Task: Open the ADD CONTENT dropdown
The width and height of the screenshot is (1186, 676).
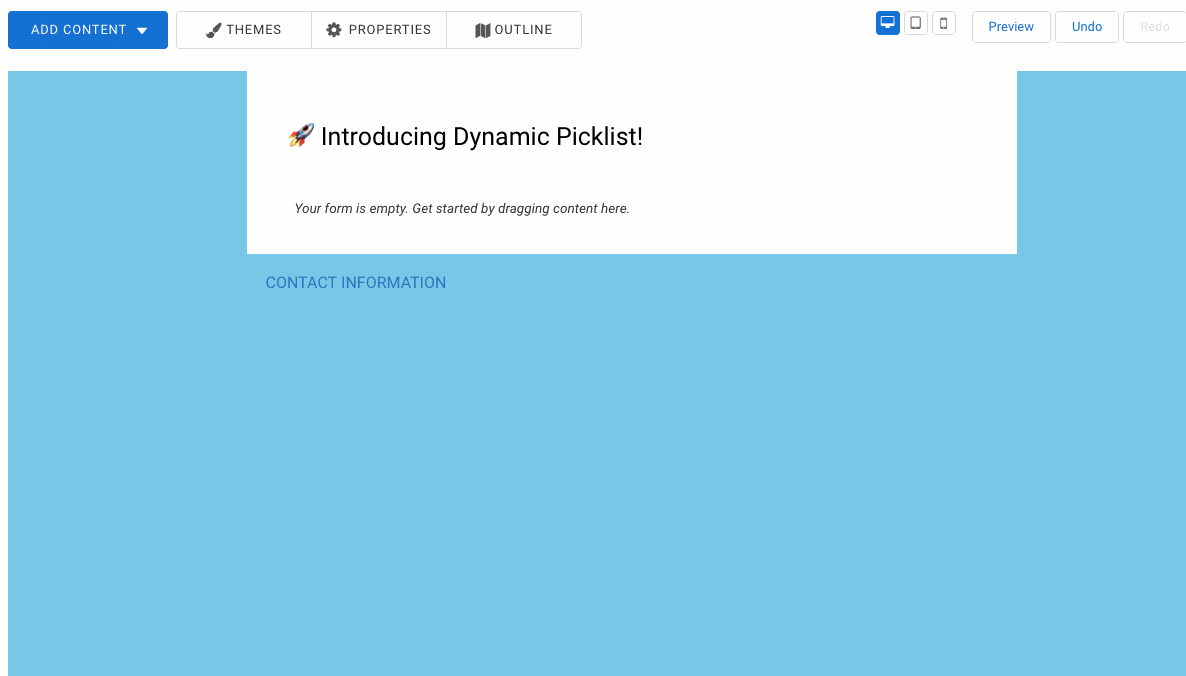Action: (x=87, y=29)
